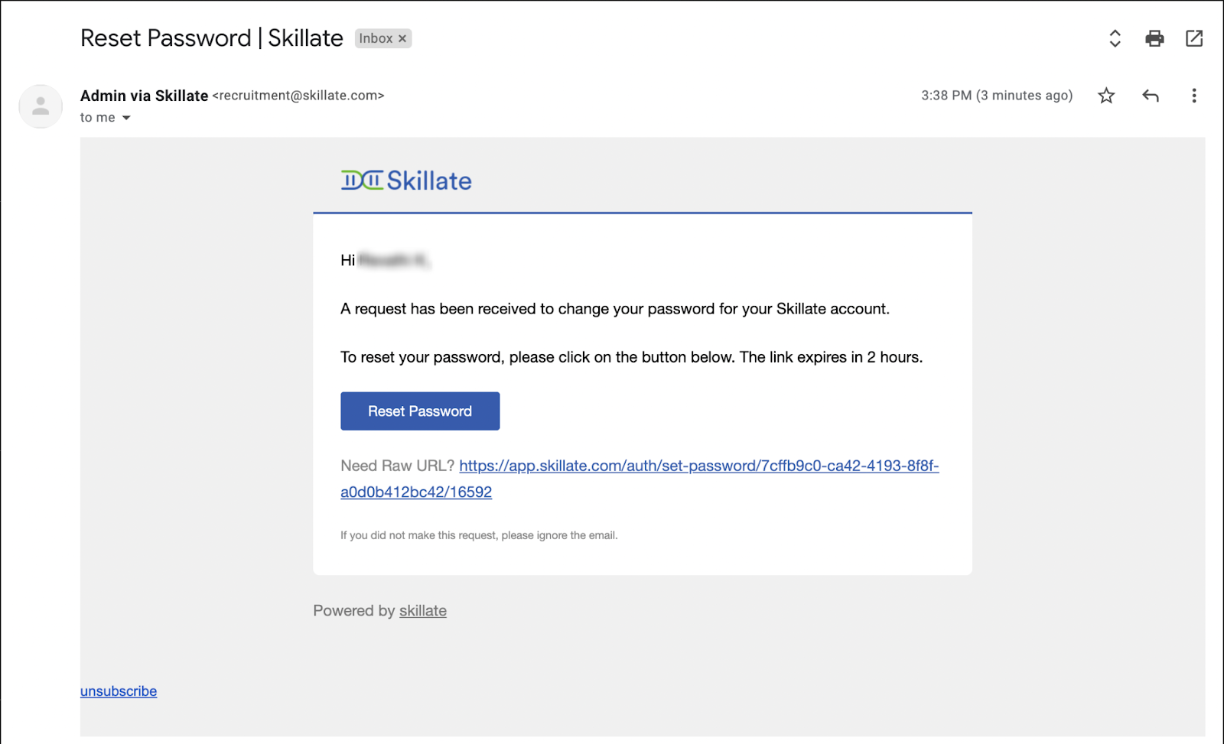Click the sender name 'Admin via Skillate'

[x=144, y=96]
